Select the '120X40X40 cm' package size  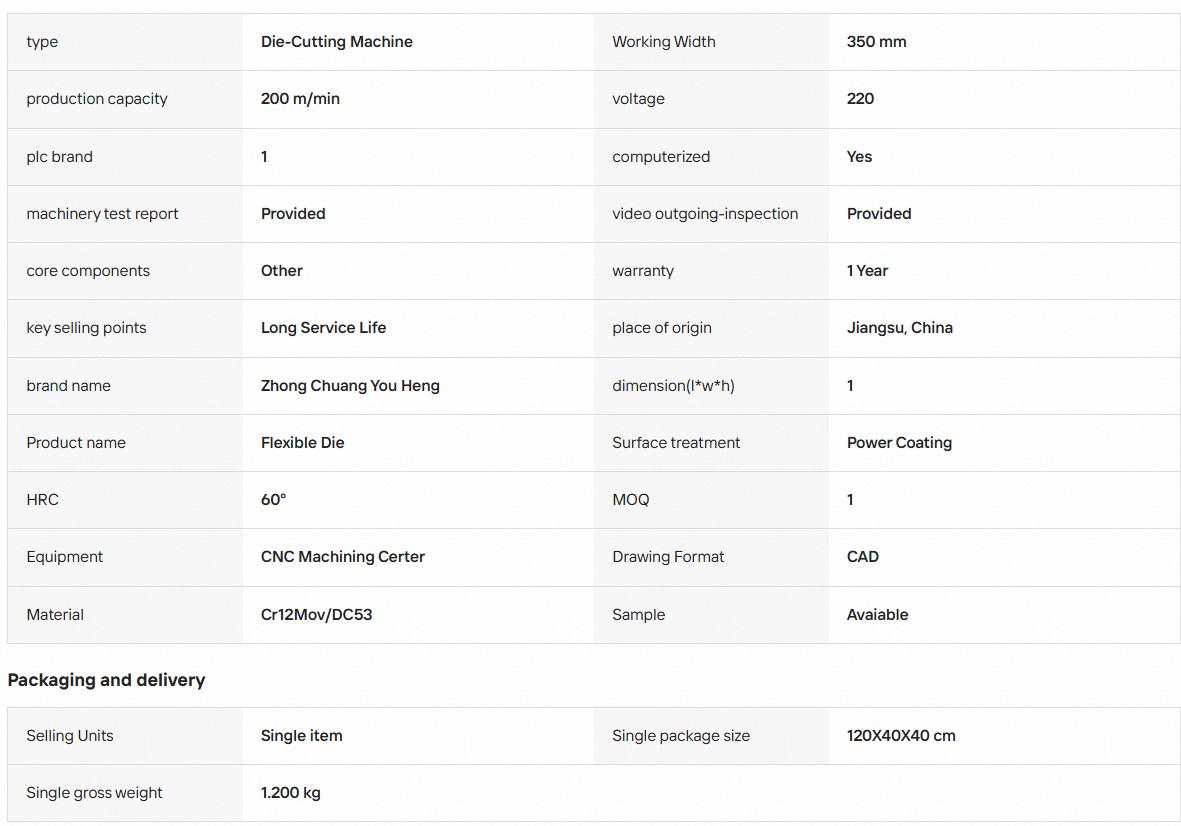click(901, 736)
